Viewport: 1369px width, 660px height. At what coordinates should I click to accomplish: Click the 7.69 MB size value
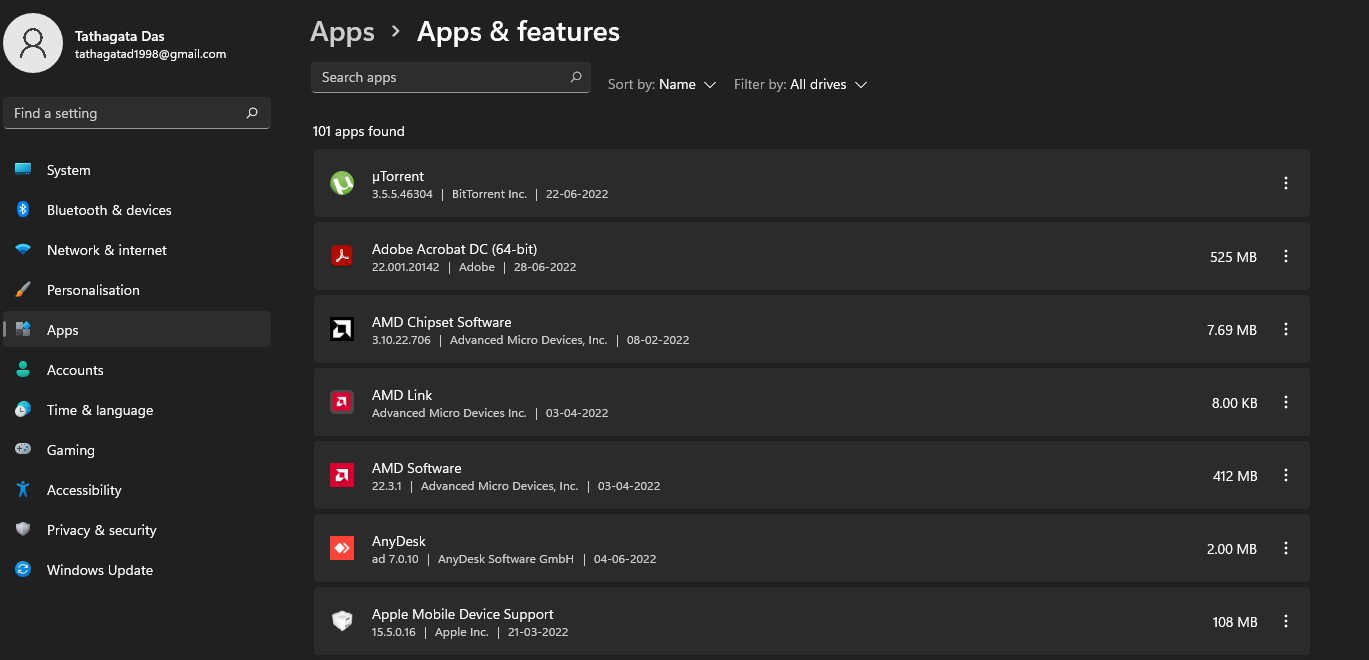pos(1232,330)
